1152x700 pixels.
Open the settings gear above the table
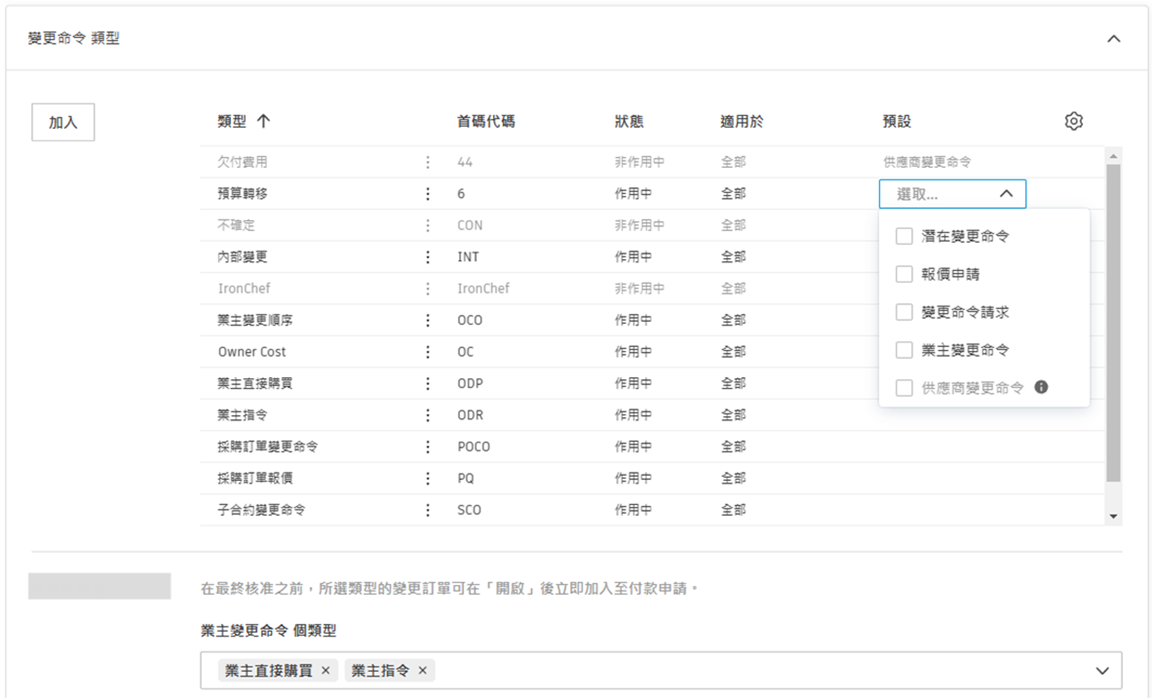[1073, 120]
